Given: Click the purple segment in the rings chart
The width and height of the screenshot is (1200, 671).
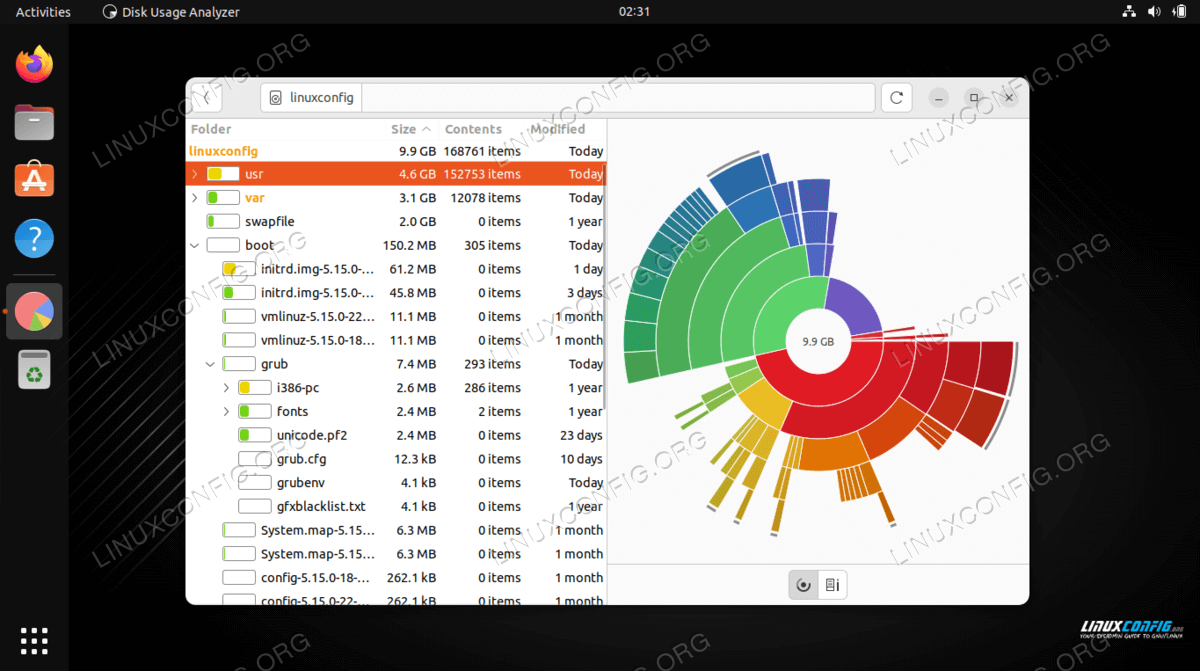Looking at the screenshot, I should tap(853, 308).
